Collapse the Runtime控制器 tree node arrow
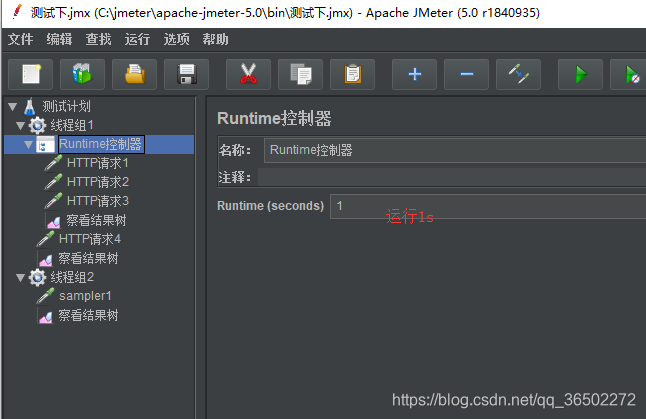This screenshot has height=419, width=646. tap(28, 145)
